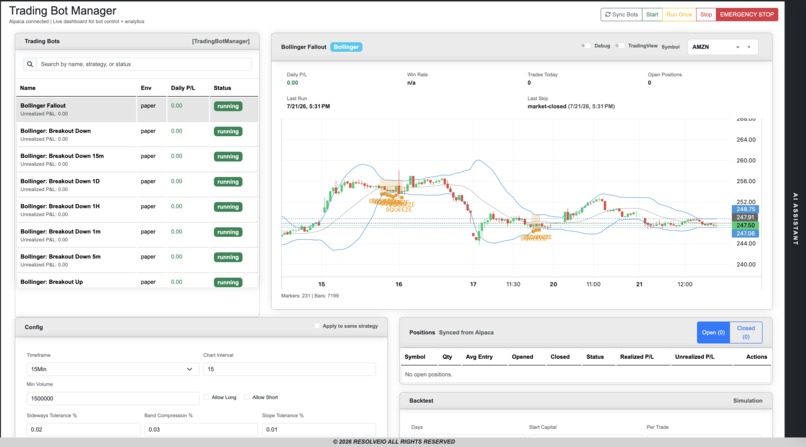Click the Stop button

click(706, 14)
